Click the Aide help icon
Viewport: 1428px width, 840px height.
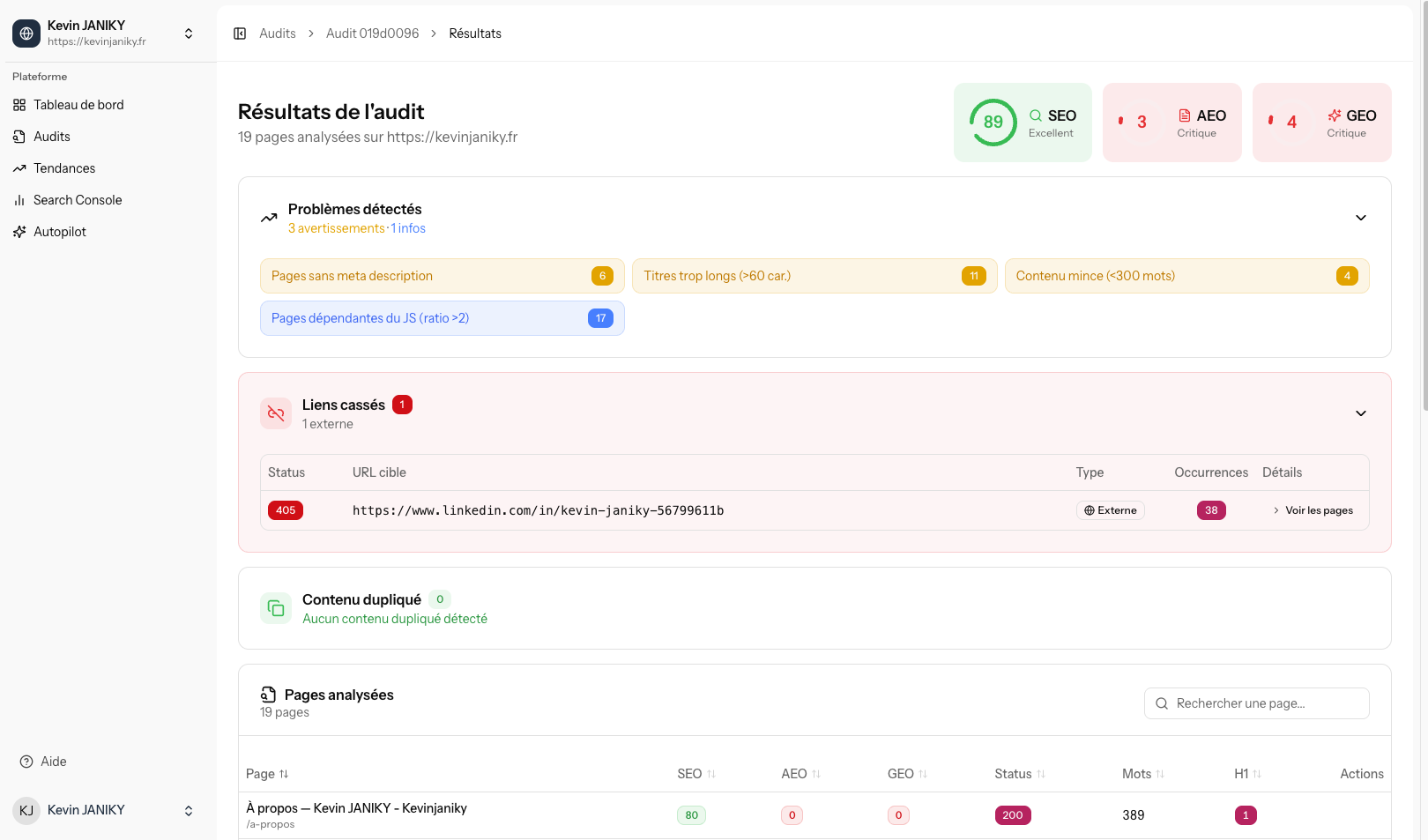(x=26, y=761)
